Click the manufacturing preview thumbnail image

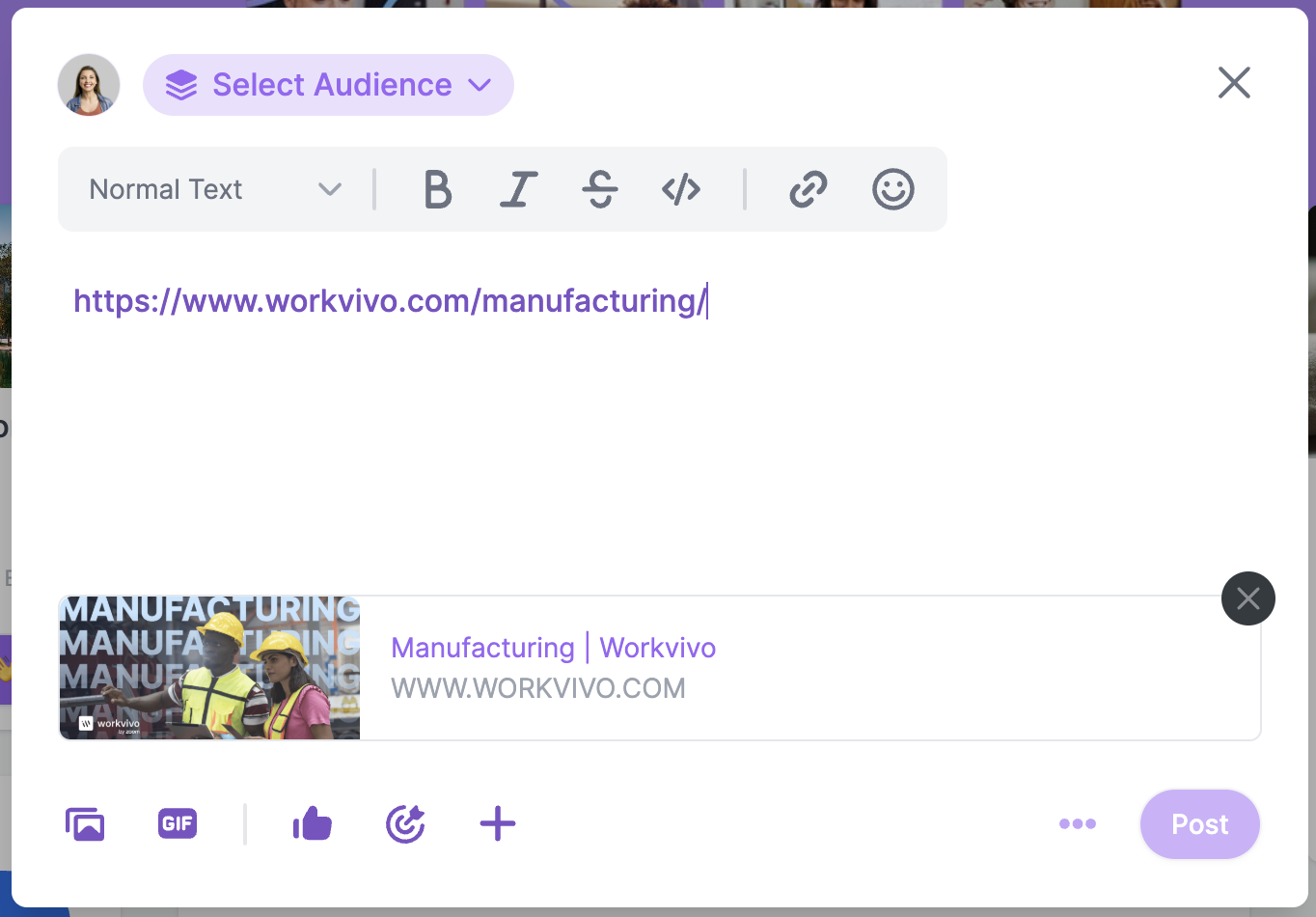(x=209, y=668)
